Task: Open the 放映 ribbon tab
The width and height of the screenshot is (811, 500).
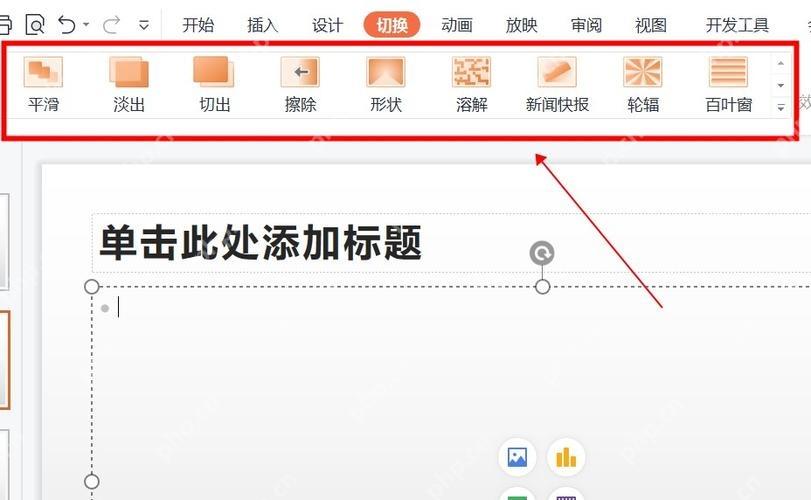Action: pyautogui.click(x=521, y=25)
